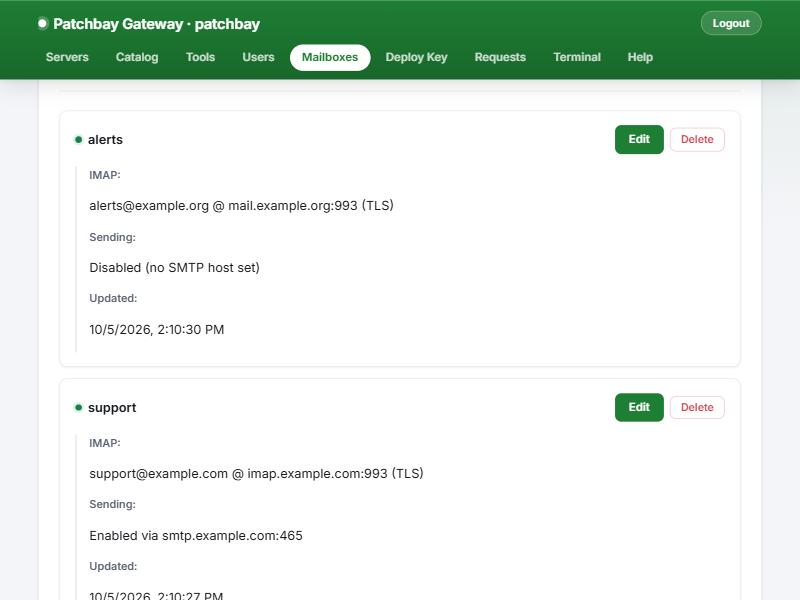The width and height of the screenshot is (800, 600).
Task: Click the IMAP label in alerts card
Action: pyautogui.click(x=105, y=175)
